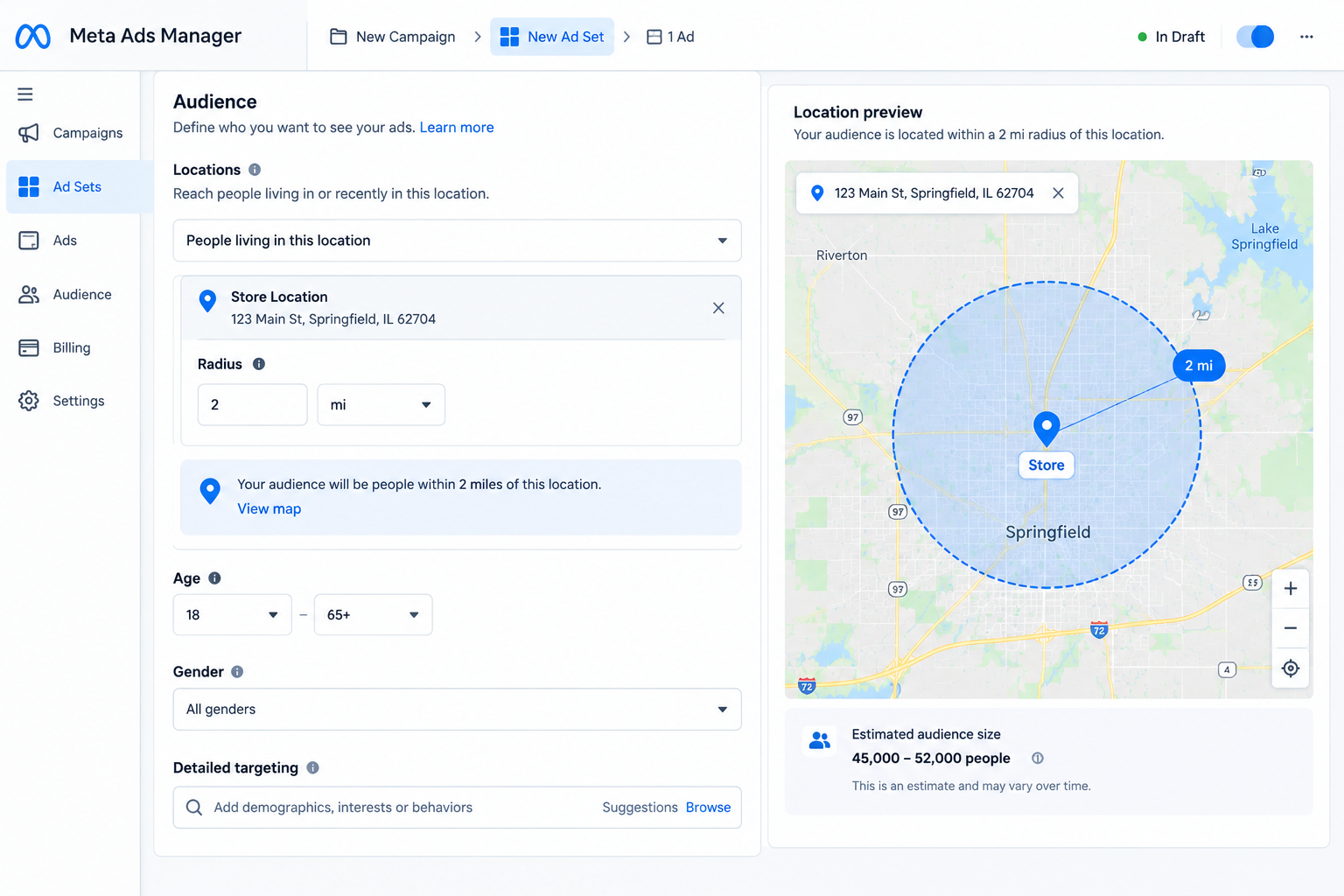
Task: Click the Meta logo icon
Action: pos(33,36)
